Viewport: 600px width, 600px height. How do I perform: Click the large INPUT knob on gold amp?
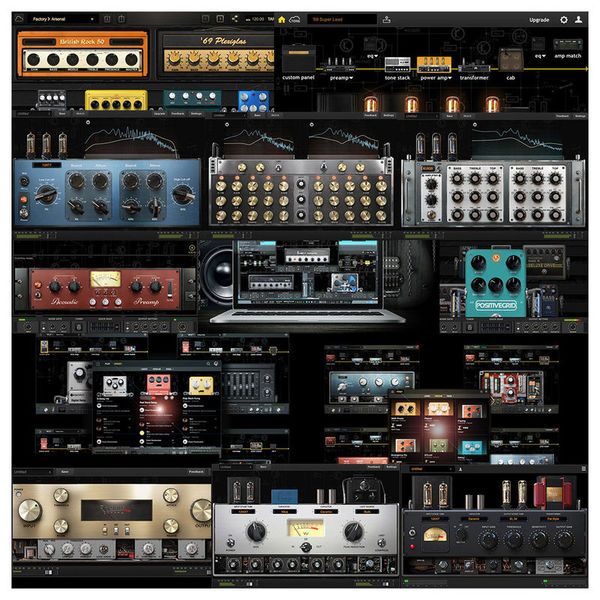pos(30,511)
